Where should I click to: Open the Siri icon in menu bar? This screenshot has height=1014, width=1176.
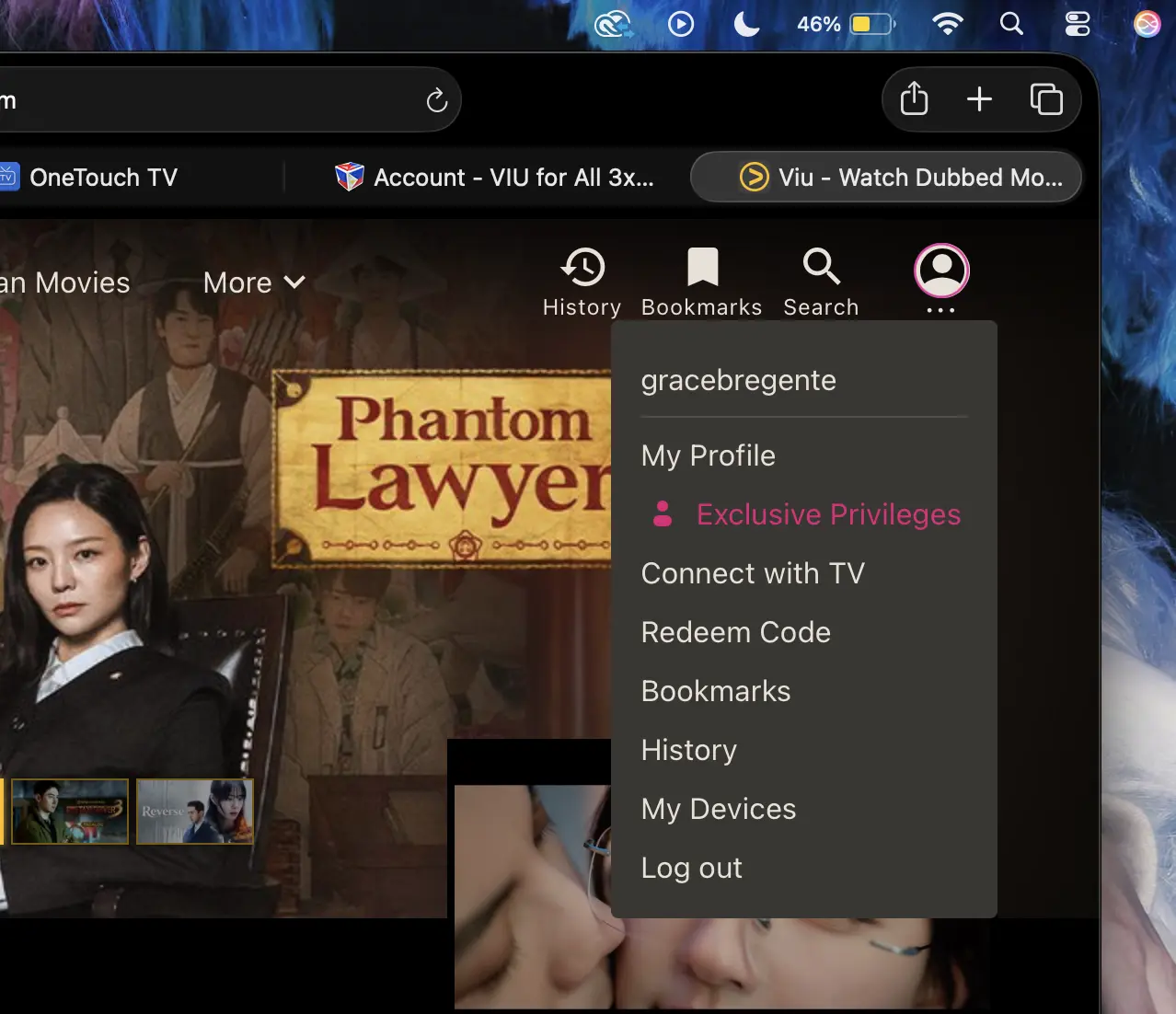1147,24
